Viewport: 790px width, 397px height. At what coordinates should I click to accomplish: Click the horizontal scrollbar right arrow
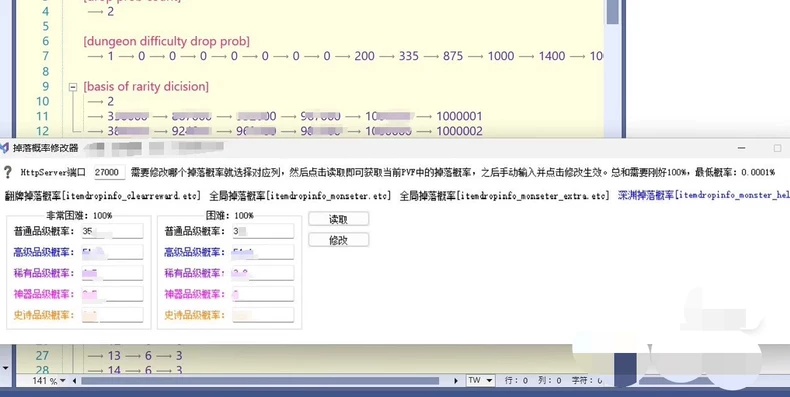(456, 381)
